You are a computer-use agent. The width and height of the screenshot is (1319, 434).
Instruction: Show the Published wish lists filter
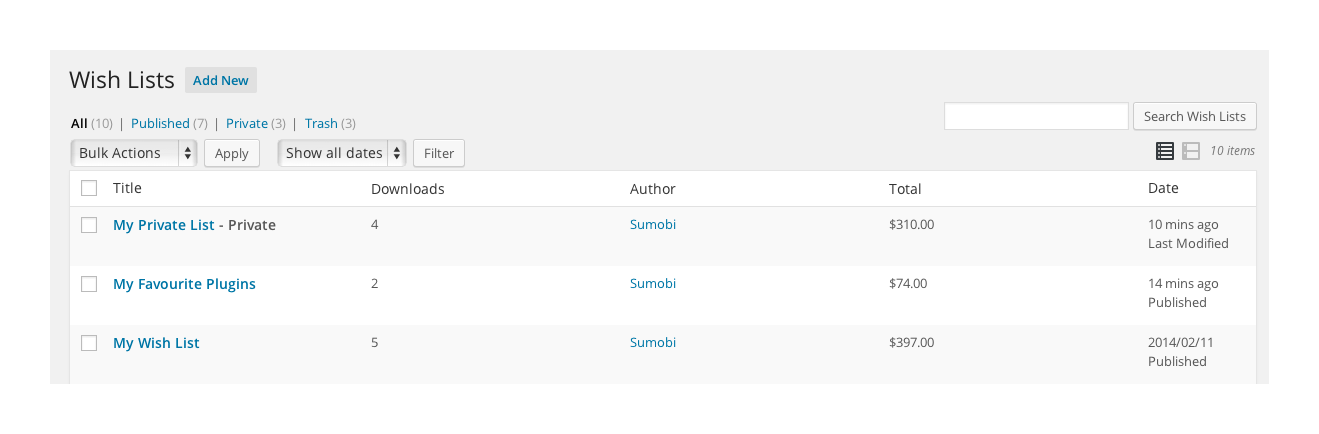[160, 124]
